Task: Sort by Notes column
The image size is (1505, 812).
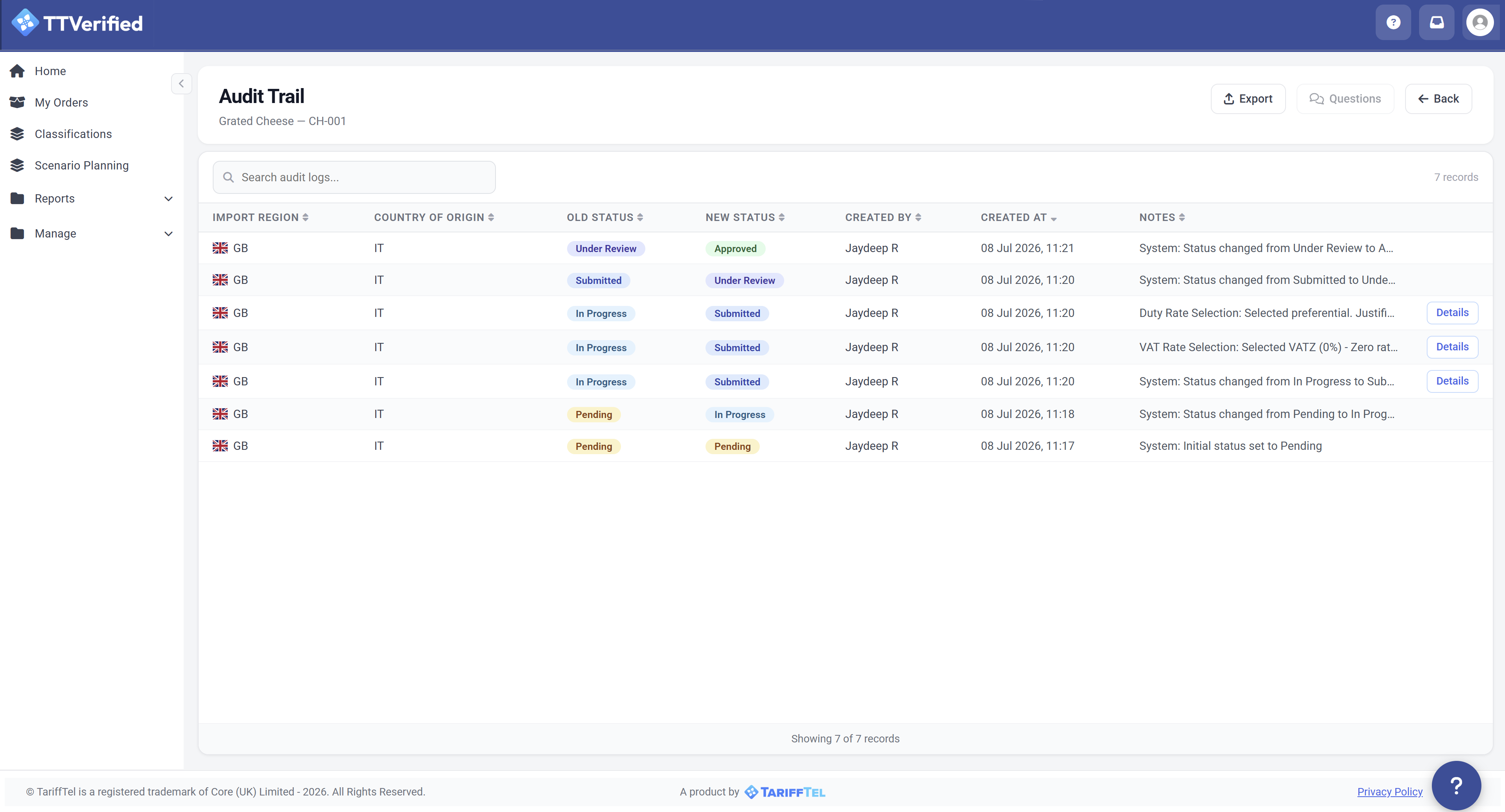Action: [1162, 217]
